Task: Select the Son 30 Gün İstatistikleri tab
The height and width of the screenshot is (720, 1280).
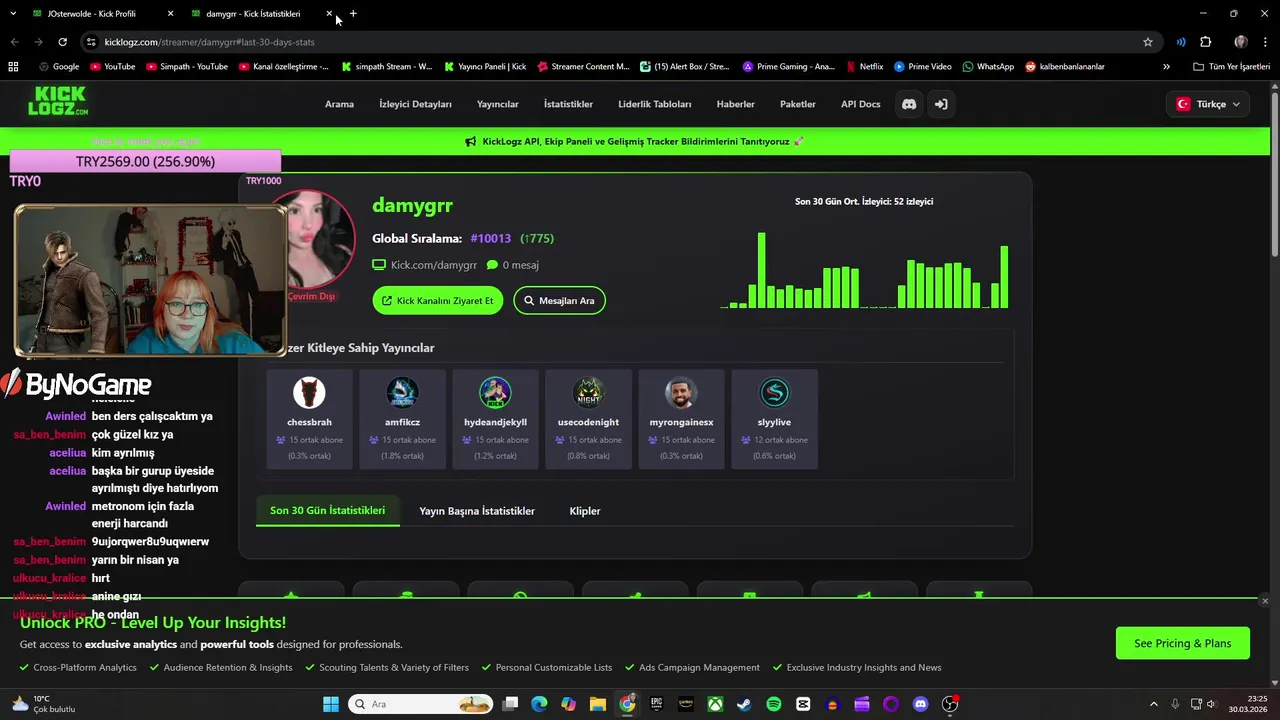Action: pos(327,510)
